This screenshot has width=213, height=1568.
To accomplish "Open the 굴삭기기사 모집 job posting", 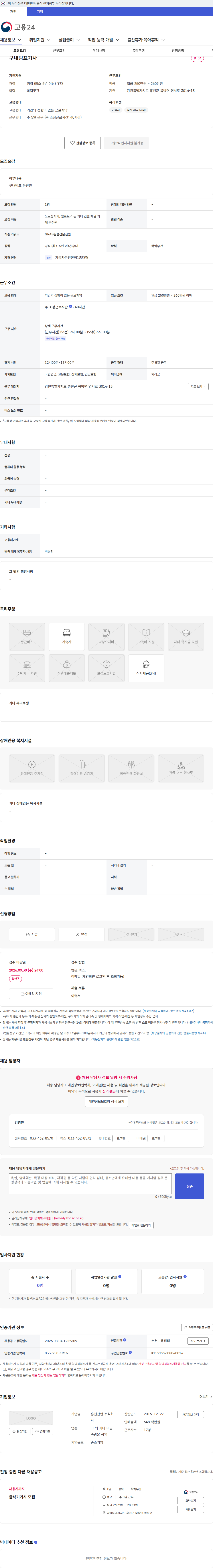I will pos(22,1497).
